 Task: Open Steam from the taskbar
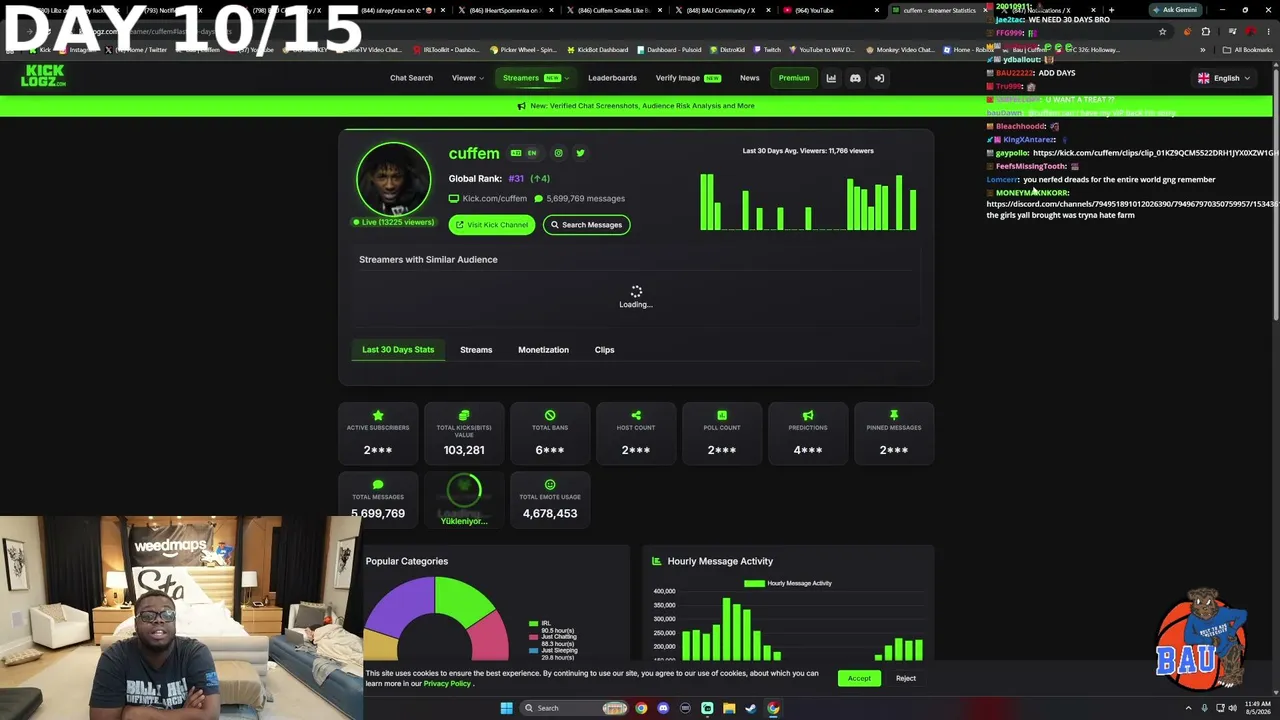pos(751,708)
